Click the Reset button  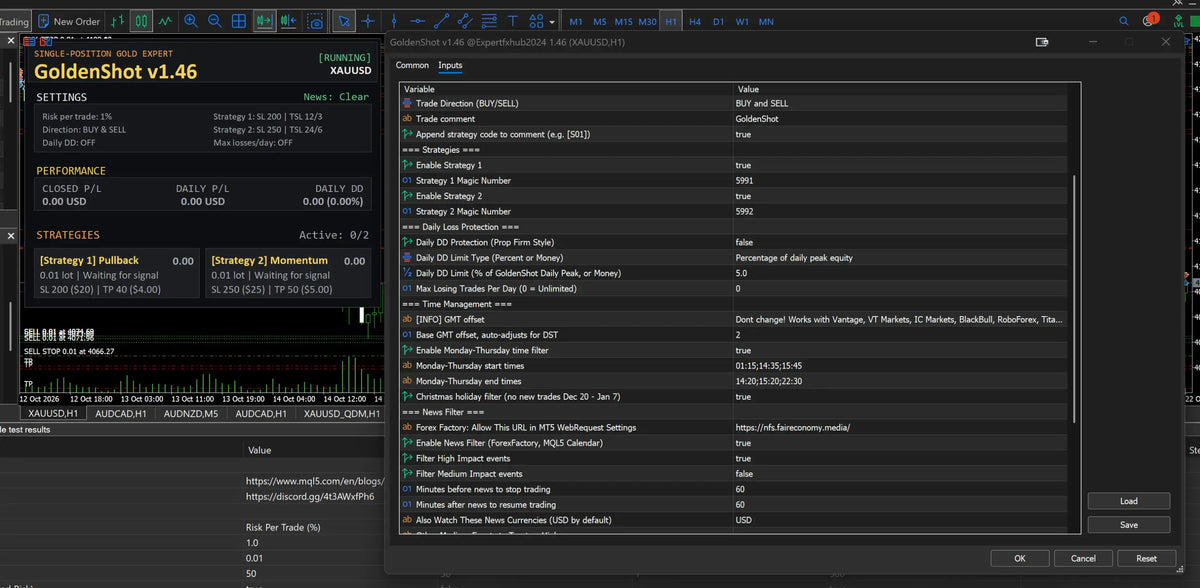point(1147,558)
